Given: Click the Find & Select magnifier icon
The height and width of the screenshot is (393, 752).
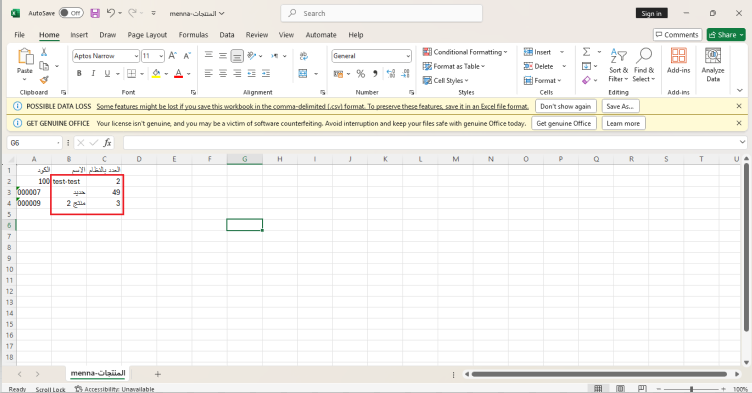Looking at the screenshot, I should click(644, 56).
